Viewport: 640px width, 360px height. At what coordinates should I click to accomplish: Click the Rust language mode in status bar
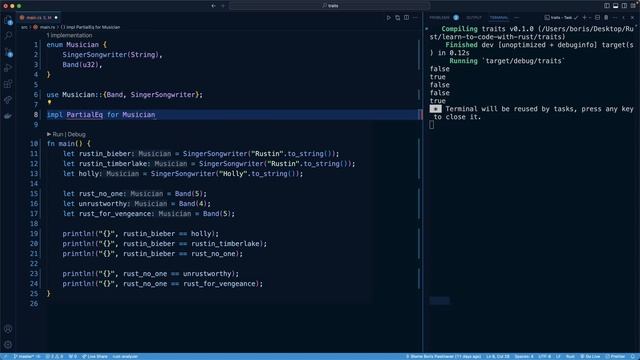click(570, 356)
